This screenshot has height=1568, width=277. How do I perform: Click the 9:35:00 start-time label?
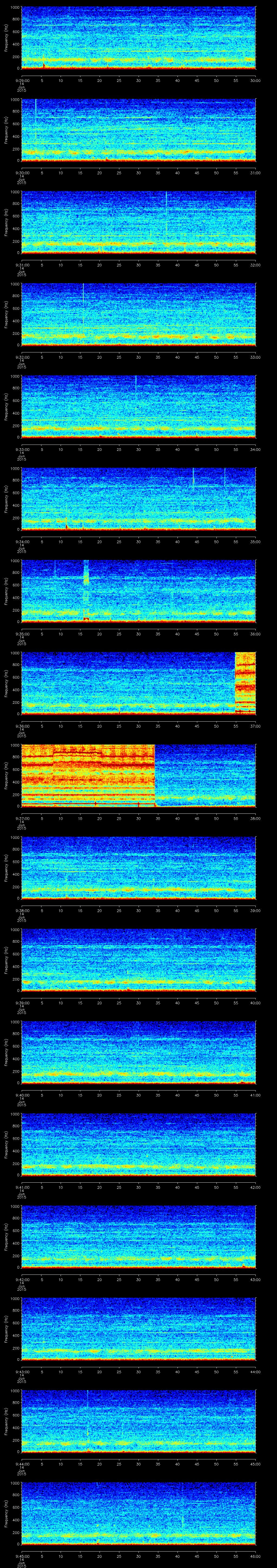(22, 634)
